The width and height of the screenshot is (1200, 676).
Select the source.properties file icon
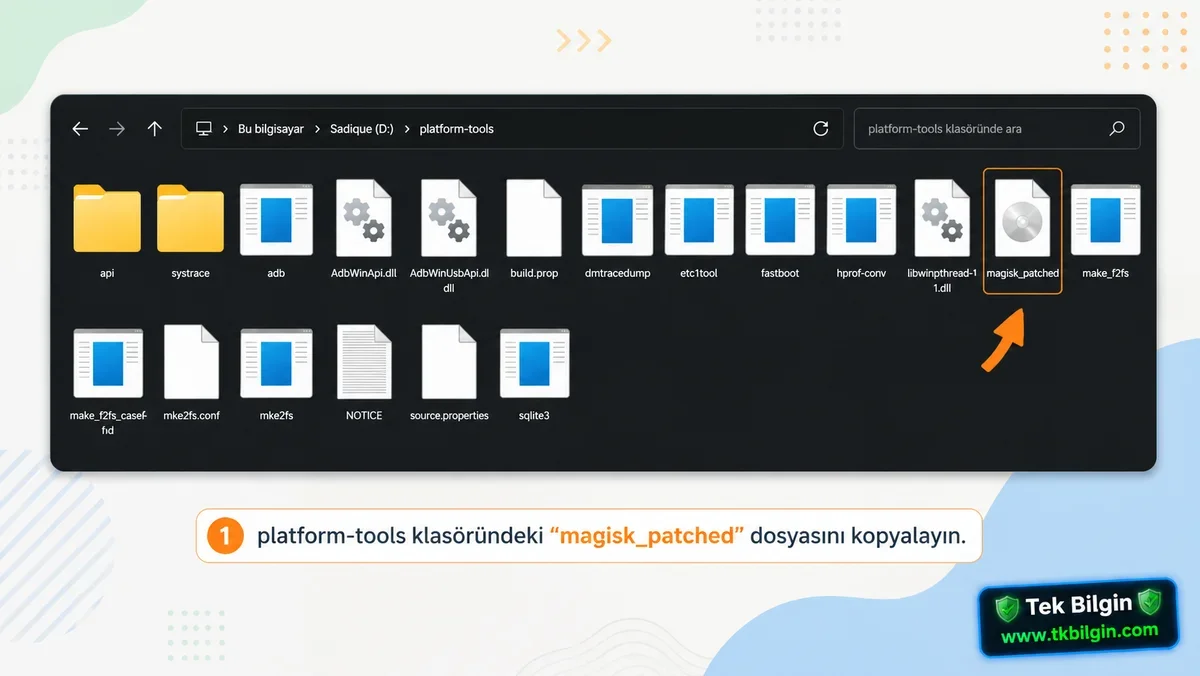coord(449,362)
